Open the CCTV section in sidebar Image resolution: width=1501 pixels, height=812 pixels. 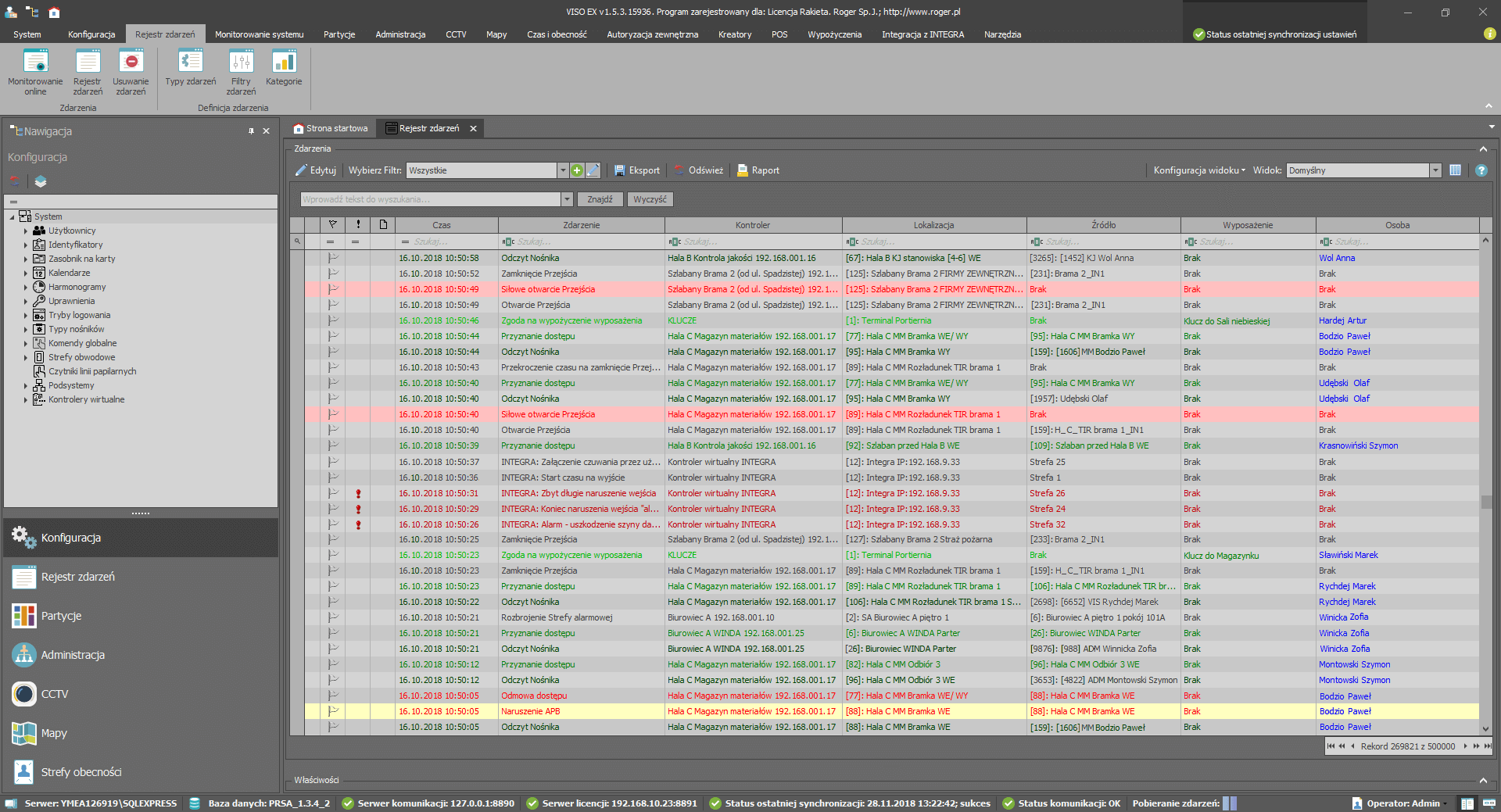pos(55,694)
